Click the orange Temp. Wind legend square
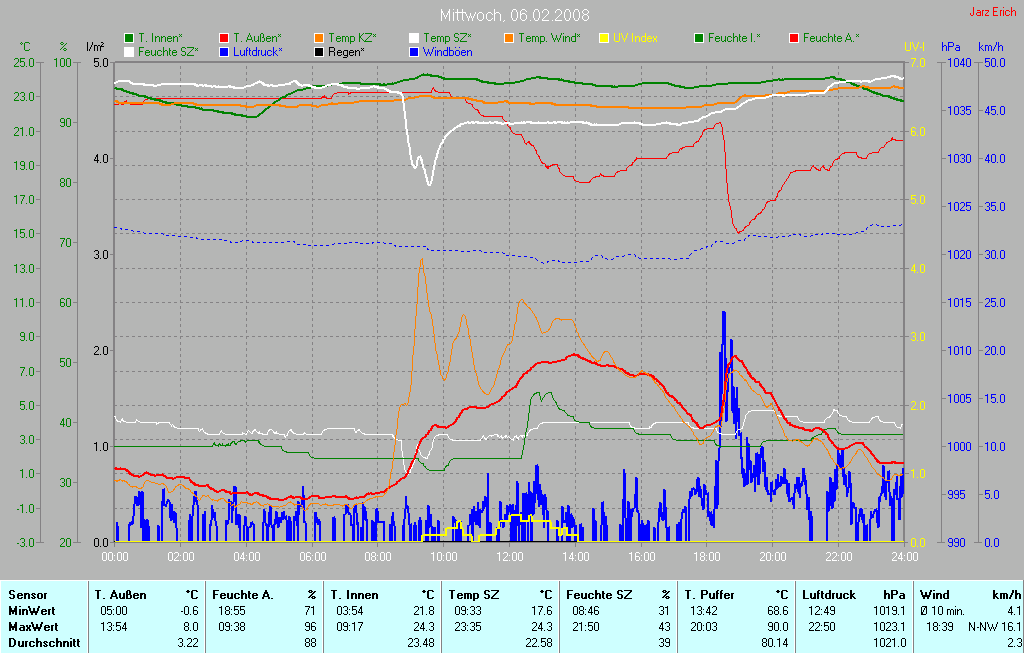 click(x=509, y=38)
